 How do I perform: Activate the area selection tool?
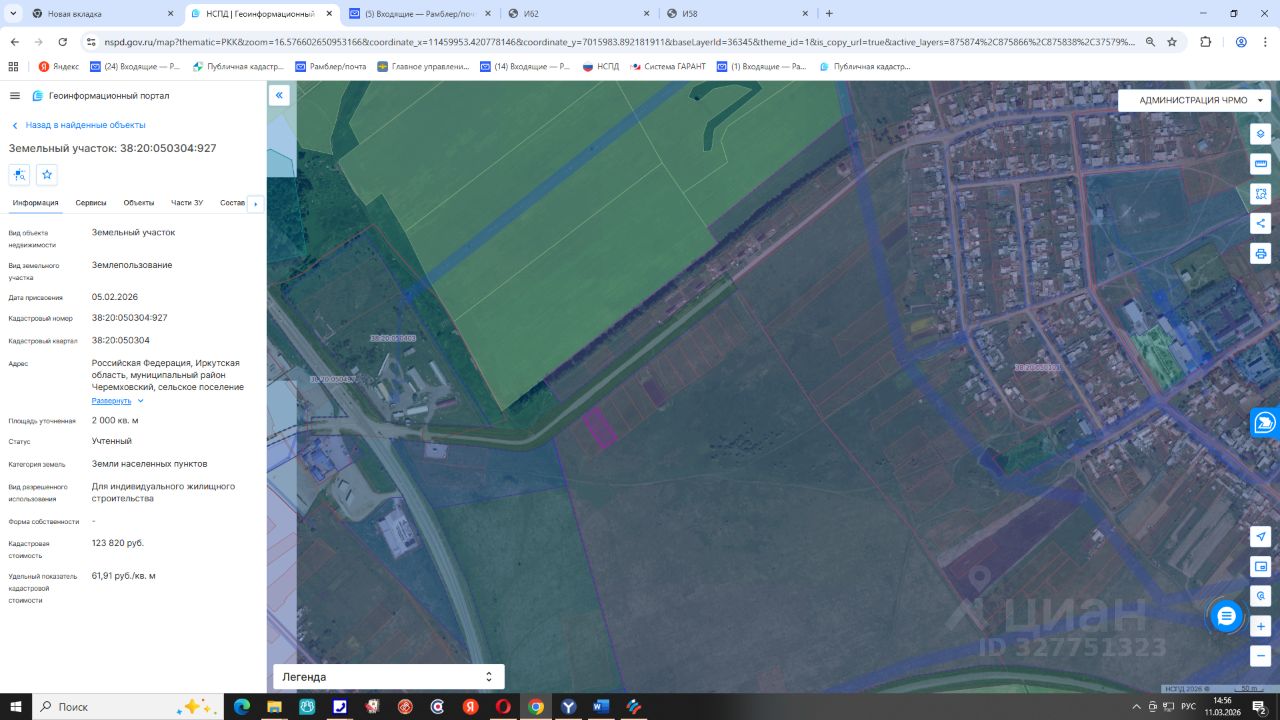coord(1260,194)
